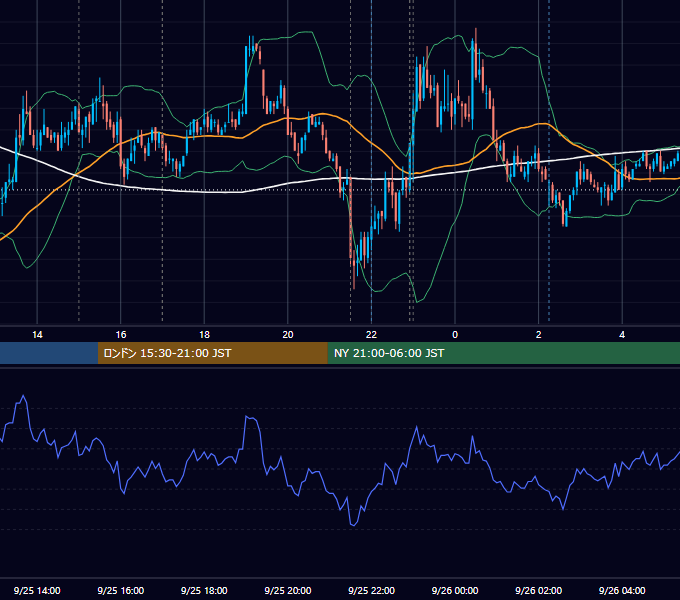
Task: Click the 9/25 18:00 time label
Action: pyautogui.click(x=204, y=590)
